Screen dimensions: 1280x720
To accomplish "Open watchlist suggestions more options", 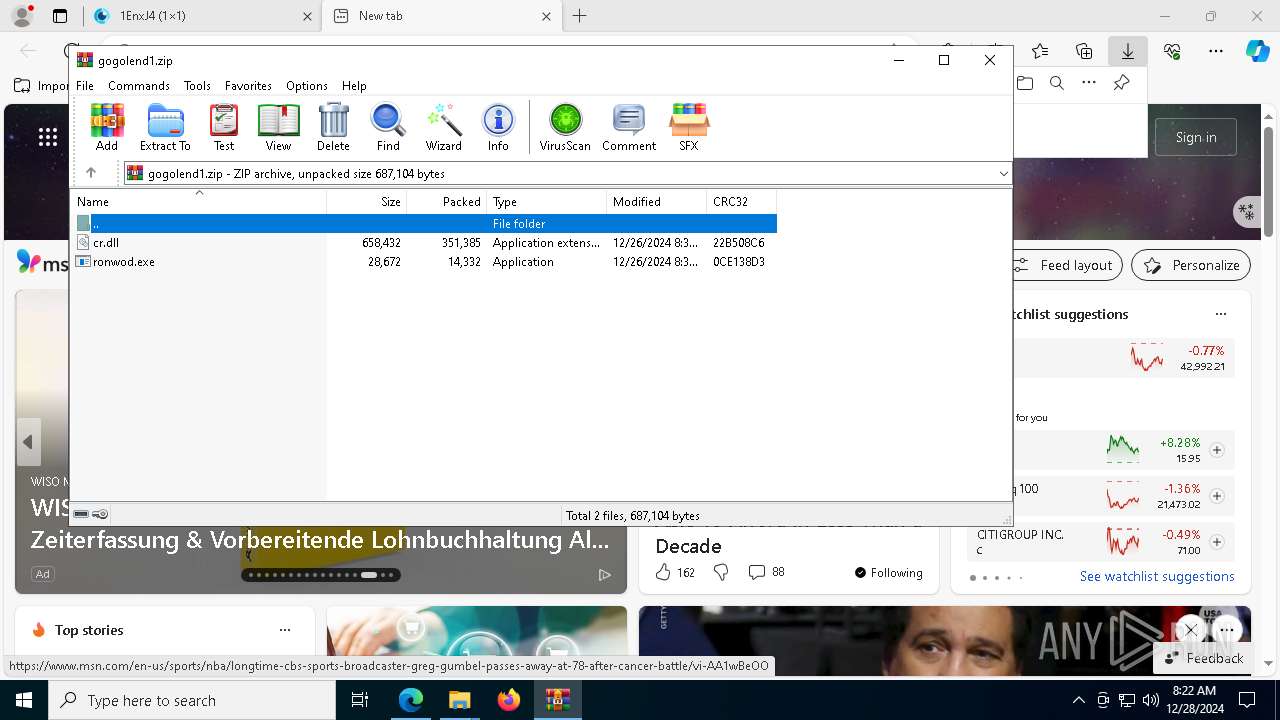I will pos(1221,314).
